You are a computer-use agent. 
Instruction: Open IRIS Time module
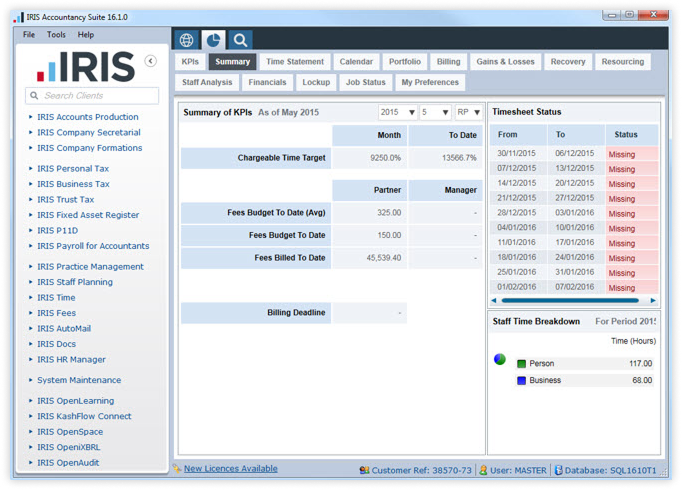click(56, 298)
